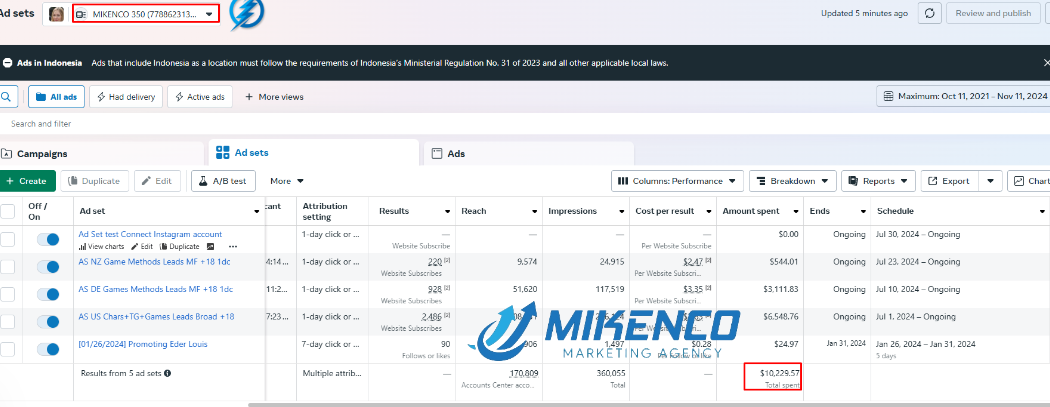Screen dimensions: 1050x407
Task: Click the Export button
Action: 950,181
